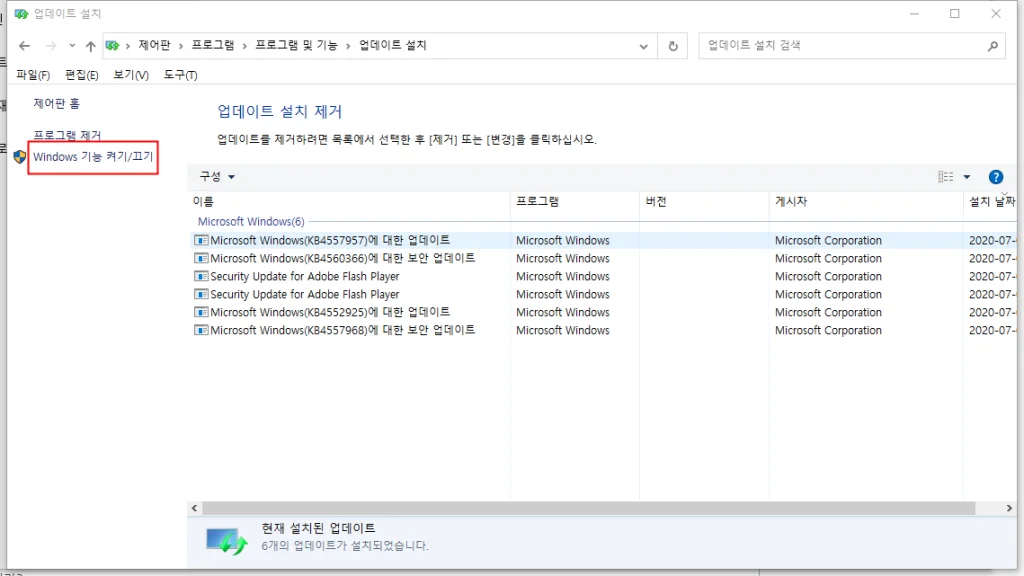Open the 파일(F) menu
This screenshot has width=1024, height=576.
point(33,75)
